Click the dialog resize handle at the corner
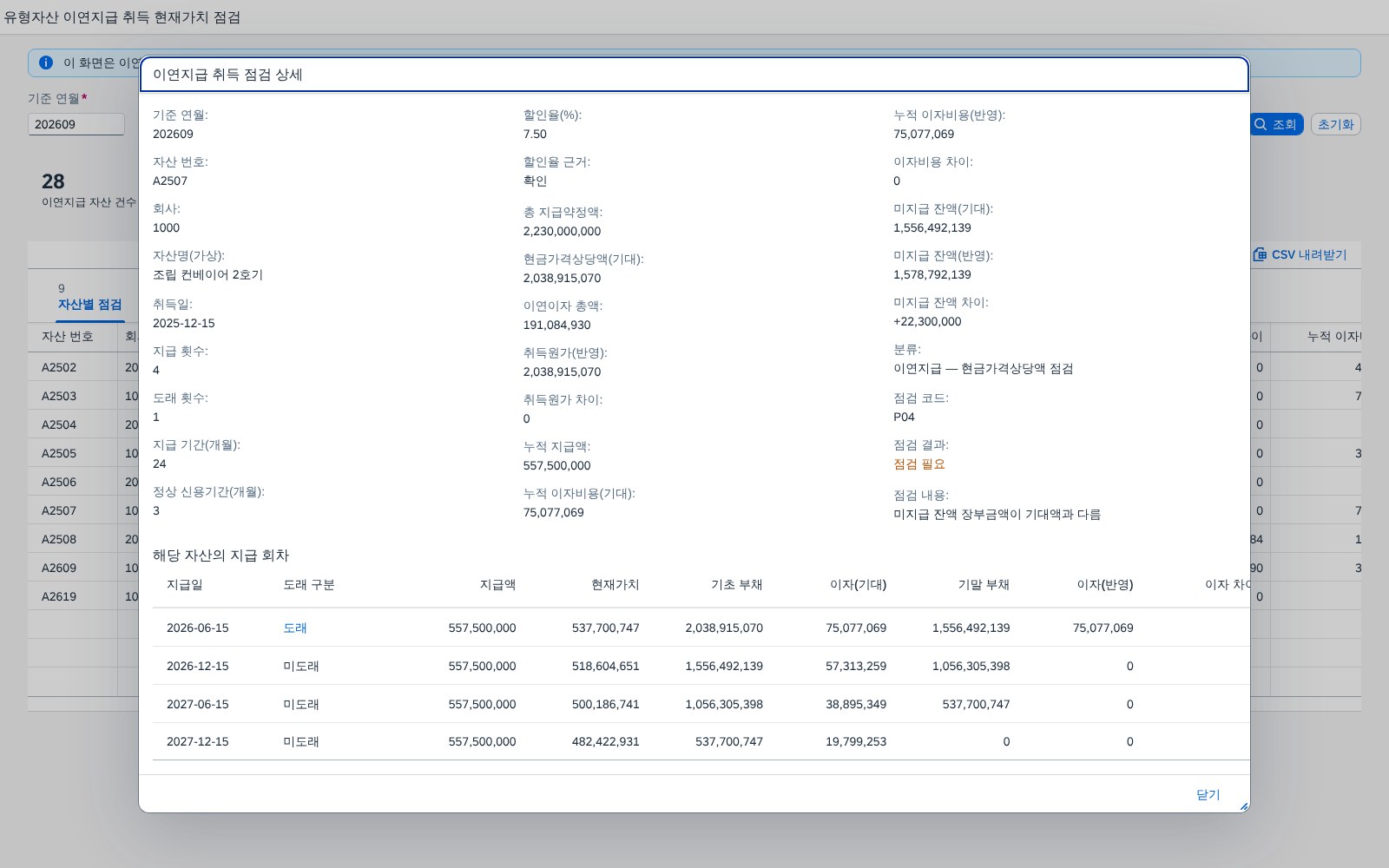Screen dimensions: 1389x868 click(1244, 806)
